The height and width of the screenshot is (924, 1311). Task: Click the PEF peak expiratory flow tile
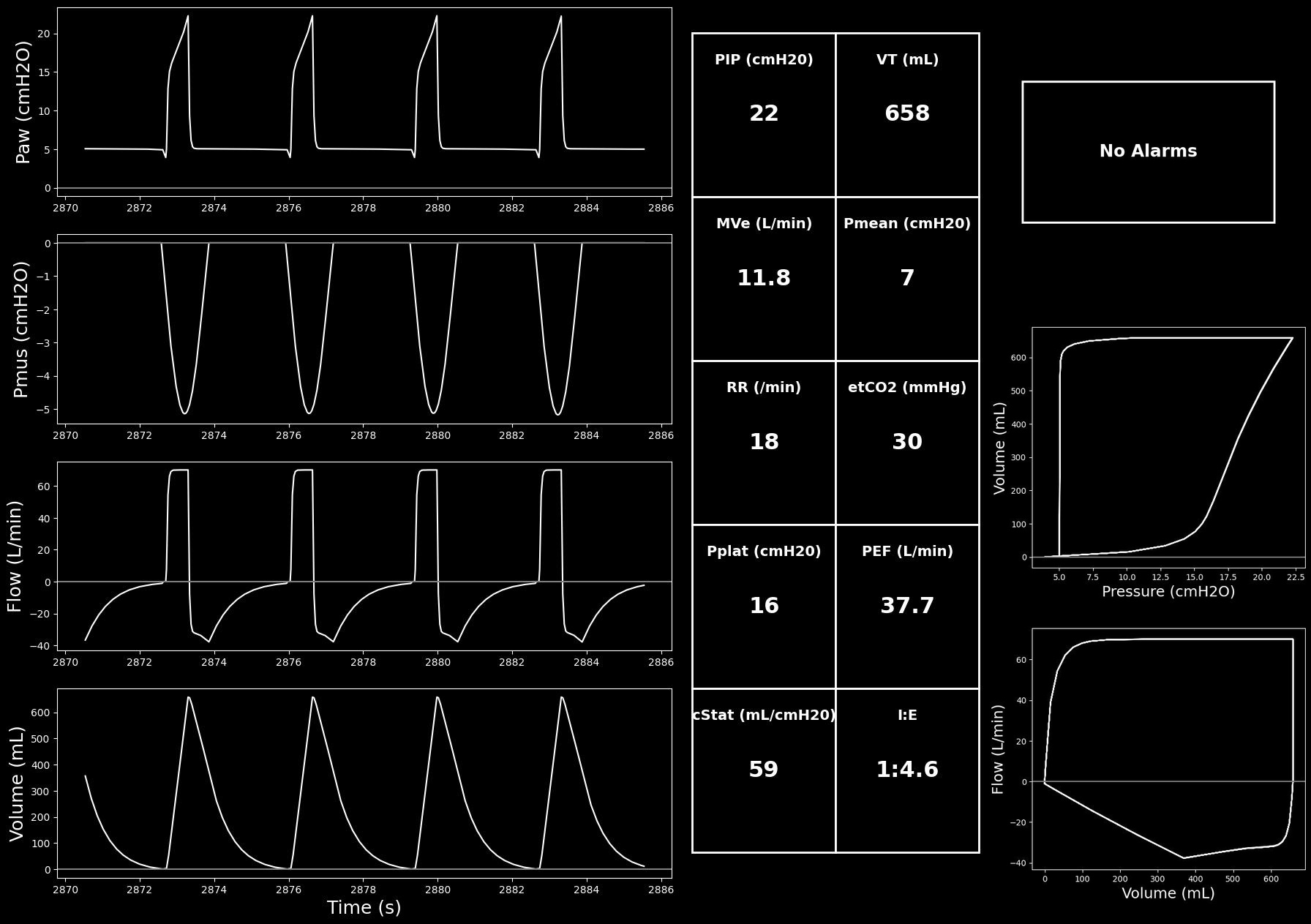tap(907, 606)
